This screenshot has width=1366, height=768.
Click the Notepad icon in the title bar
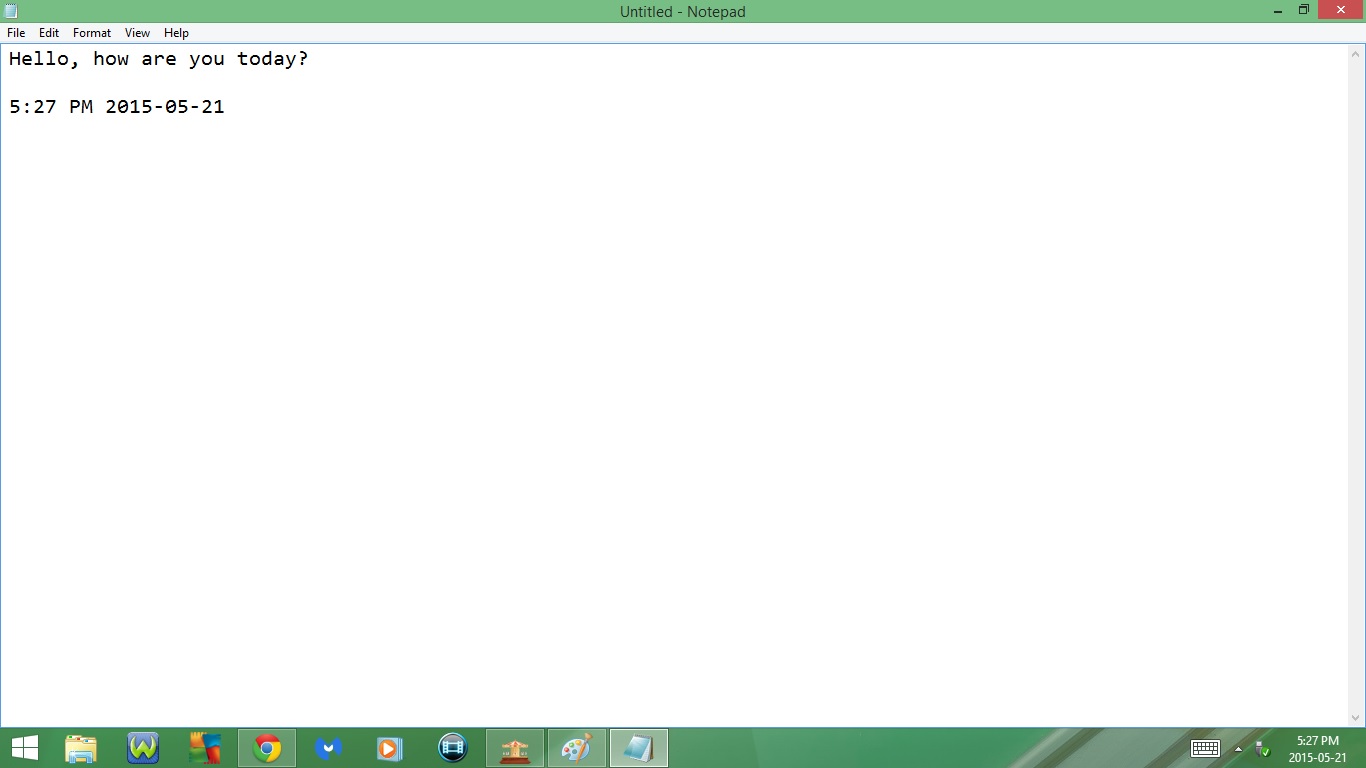point(10,11)
